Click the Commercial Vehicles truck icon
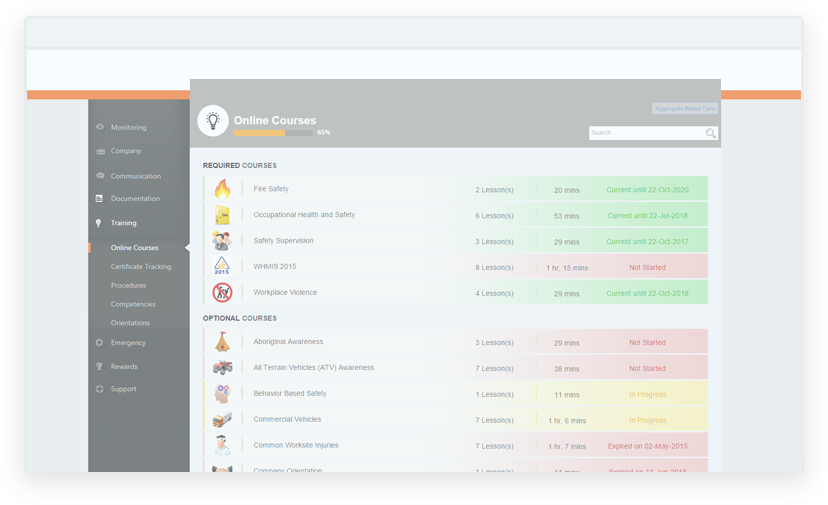828x505 pixels. [222, 419]
